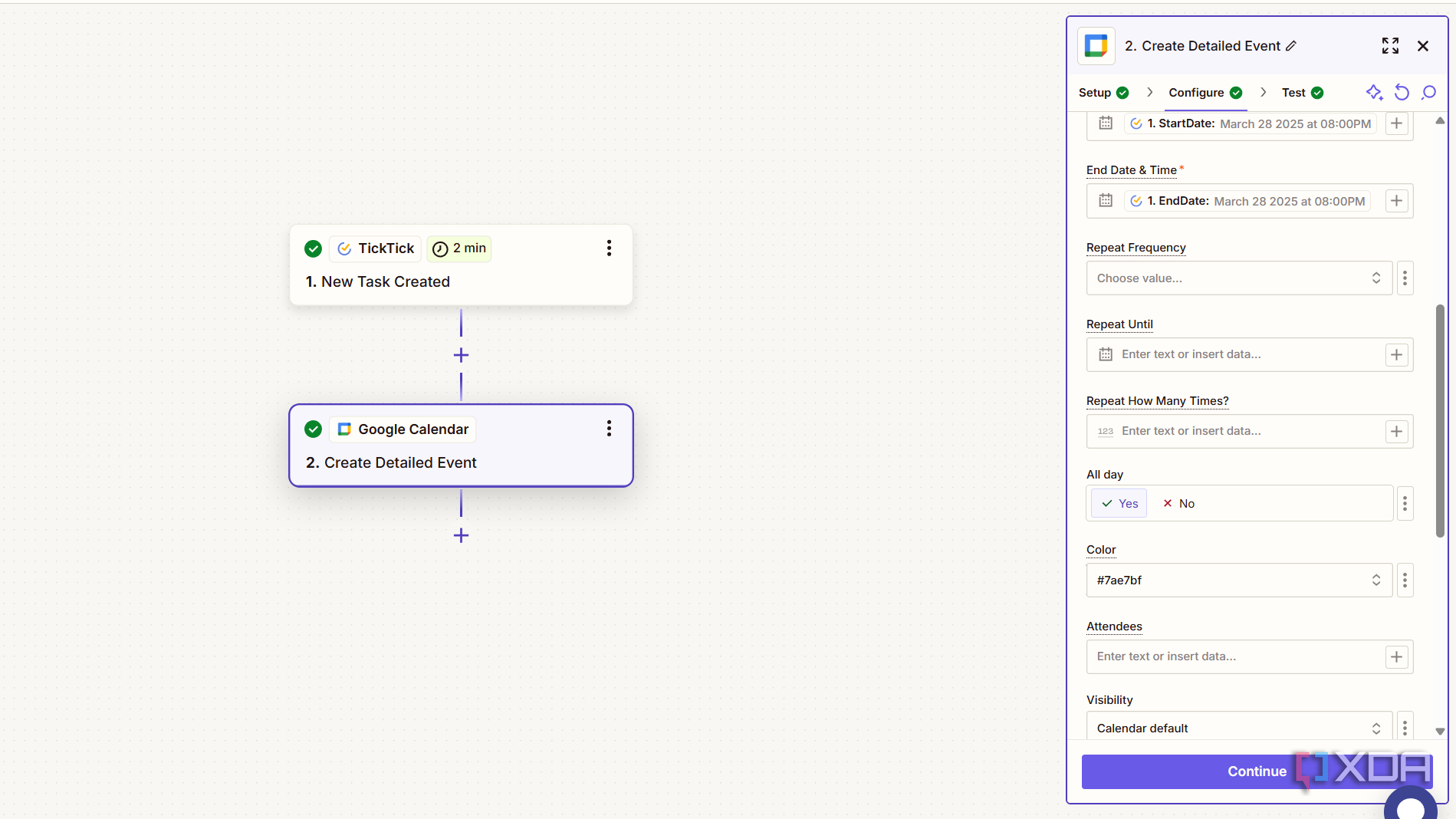
Task: Click the TickTick step green check status
Action: point(313,248)
